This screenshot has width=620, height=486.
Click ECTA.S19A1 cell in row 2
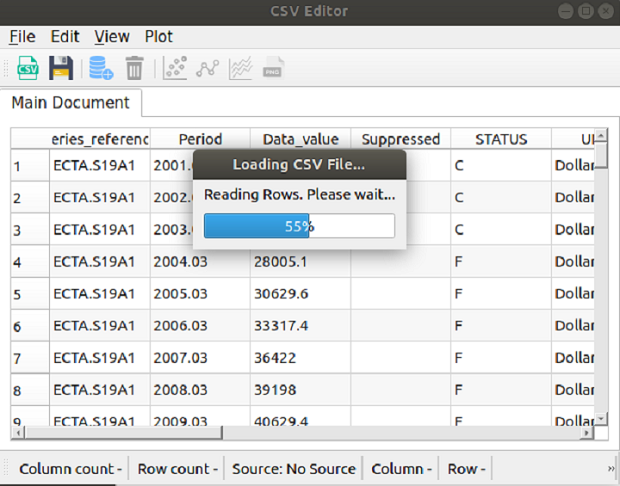100,198
